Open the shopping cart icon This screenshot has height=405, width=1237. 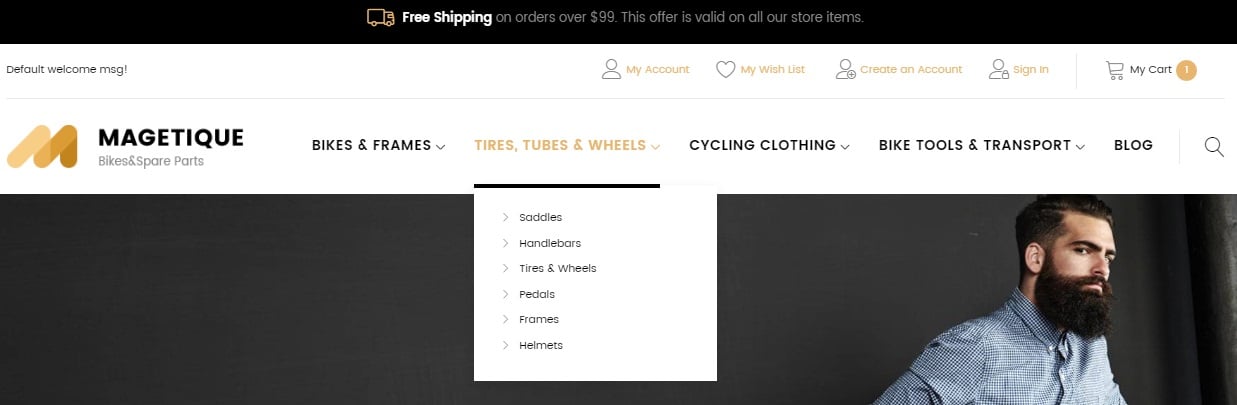coord(1114,70)
